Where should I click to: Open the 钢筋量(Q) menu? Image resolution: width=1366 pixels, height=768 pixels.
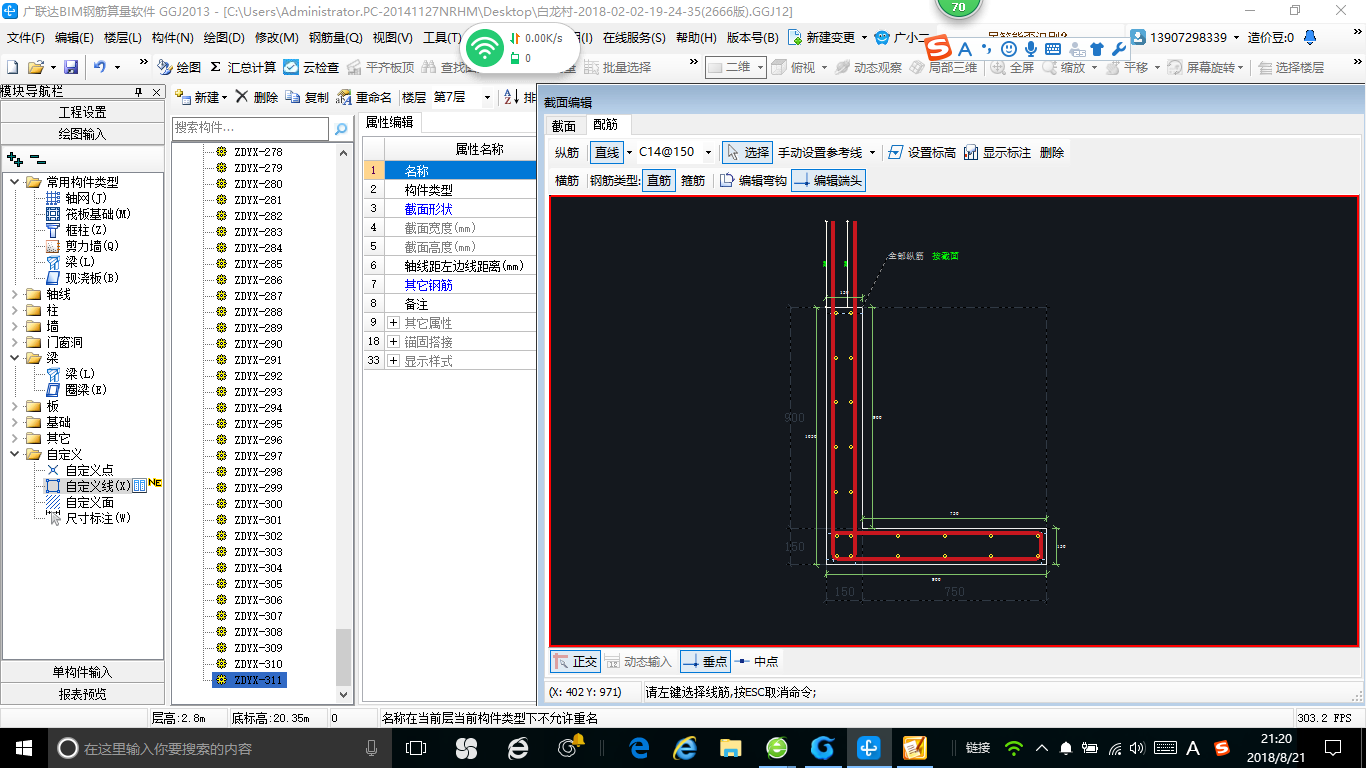pyautogui.click(x=335, y=38)
